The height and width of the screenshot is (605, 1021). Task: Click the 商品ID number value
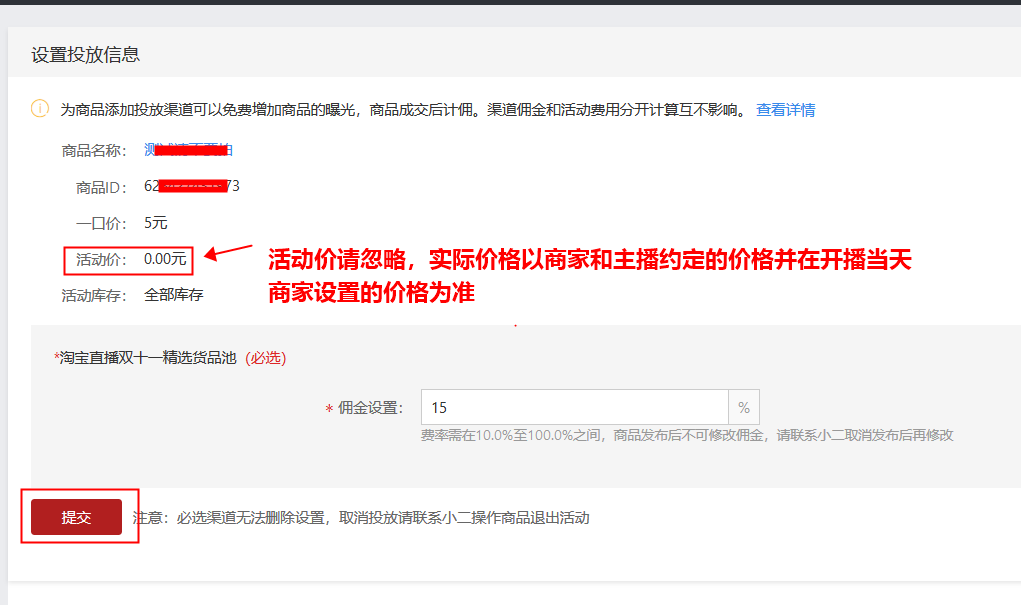pos(191,186)
